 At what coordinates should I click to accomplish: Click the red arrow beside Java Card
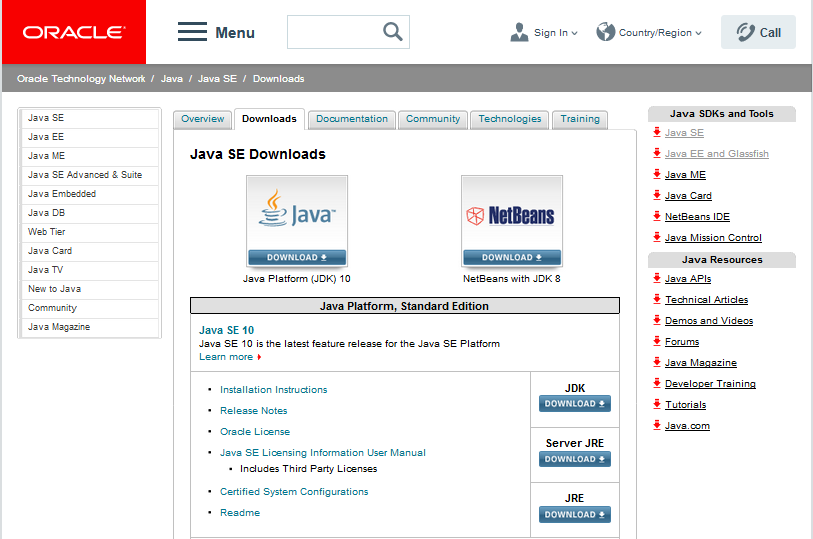point(657,195)
